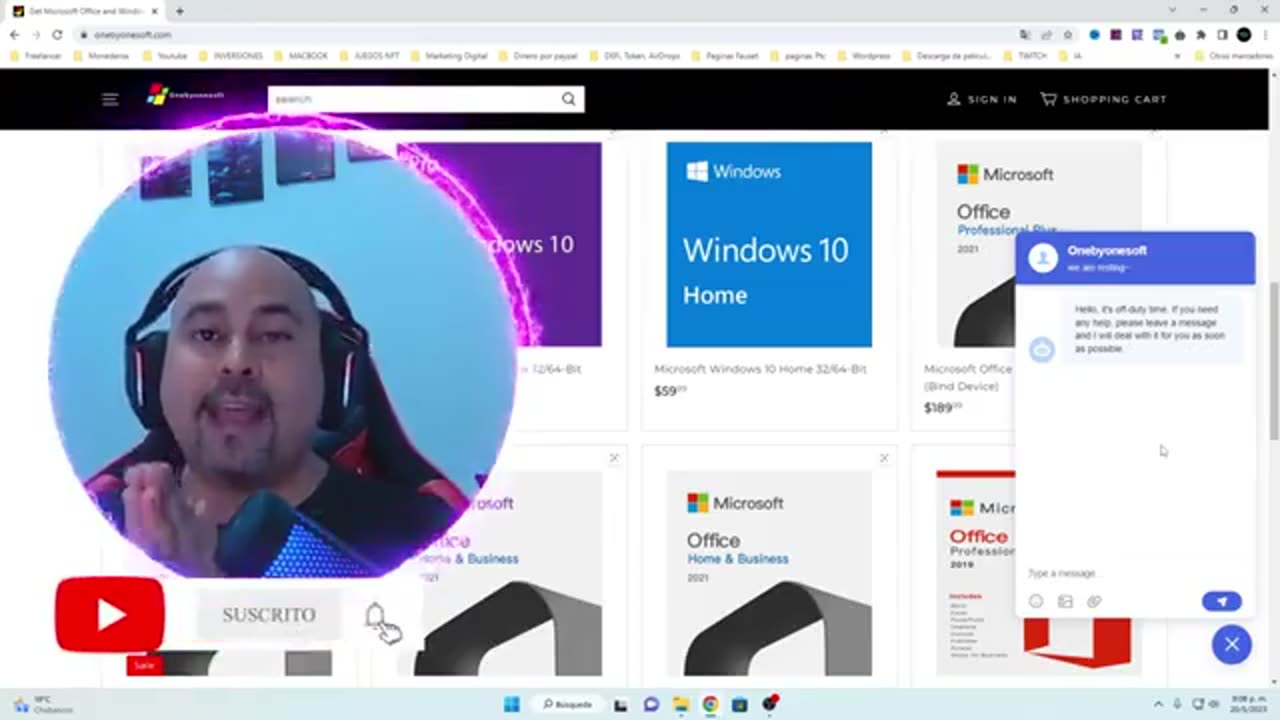Click the image upload icon in chat
This screenshot has height=720, width=1280.
pos(1065,601)
